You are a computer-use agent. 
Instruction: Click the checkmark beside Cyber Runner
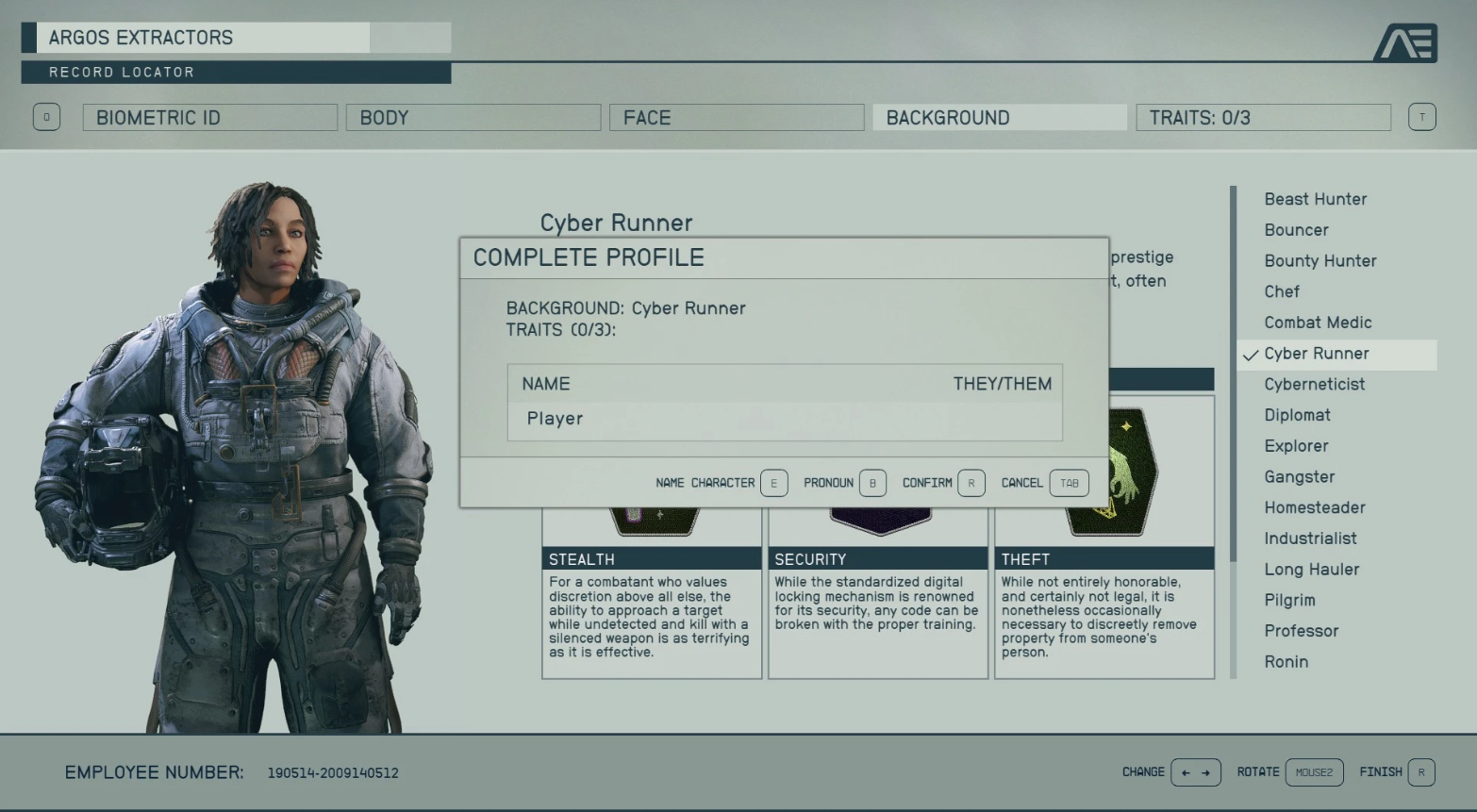[x=1251, y=356]
